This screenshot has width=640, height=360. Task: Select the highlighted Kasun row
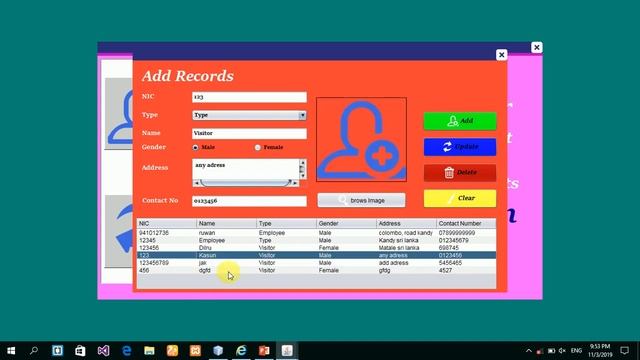(317, 256)
